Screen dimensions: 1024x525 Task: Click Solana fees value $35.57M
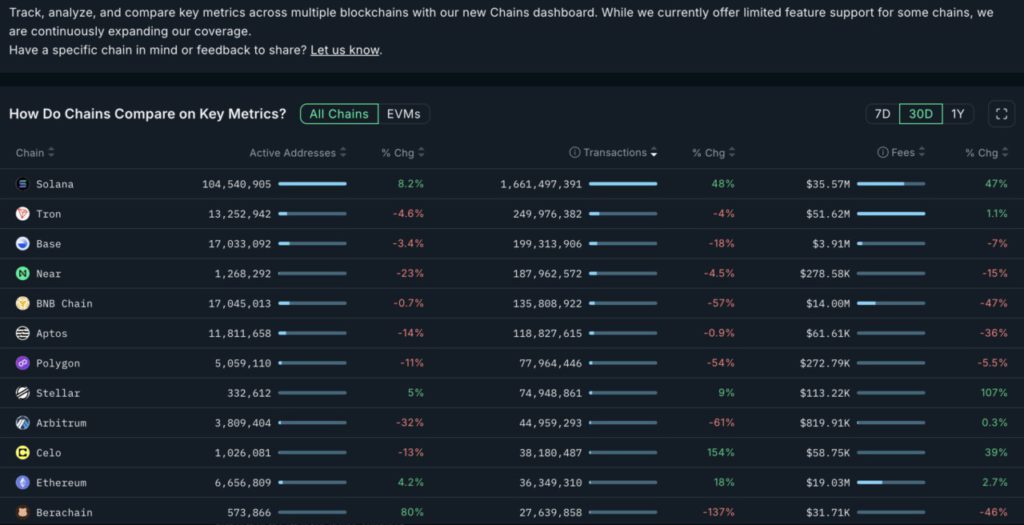[x=828, y=184]
